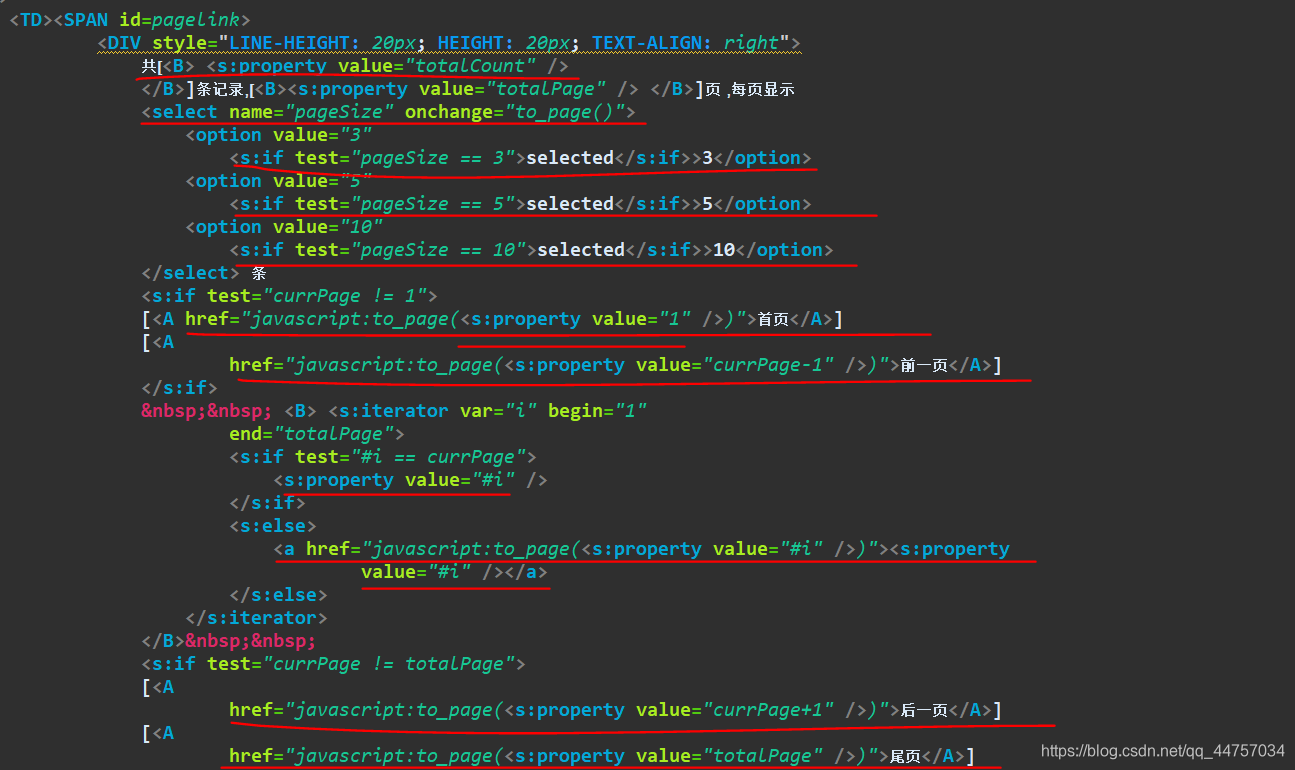Click the SPAN id=pagelink text

pyautogui.click(x=156, y=20)
